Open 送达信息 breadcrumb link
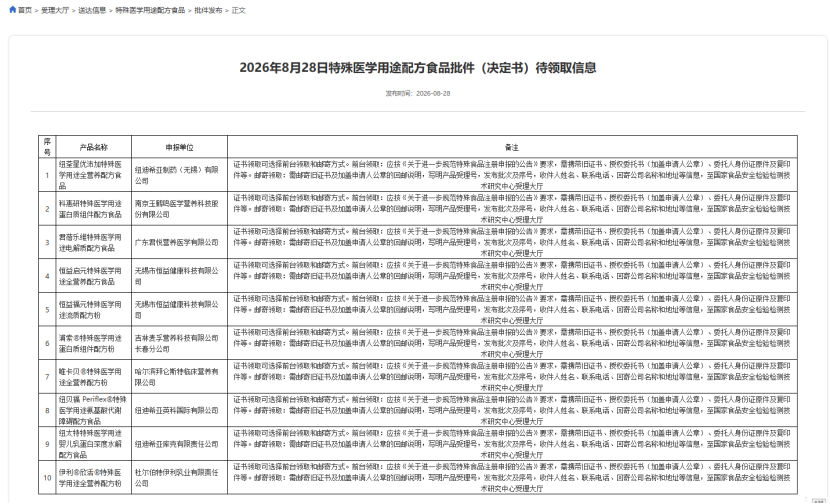The height and width of the screenshot is (504, 830). click(x=92, y=10)
